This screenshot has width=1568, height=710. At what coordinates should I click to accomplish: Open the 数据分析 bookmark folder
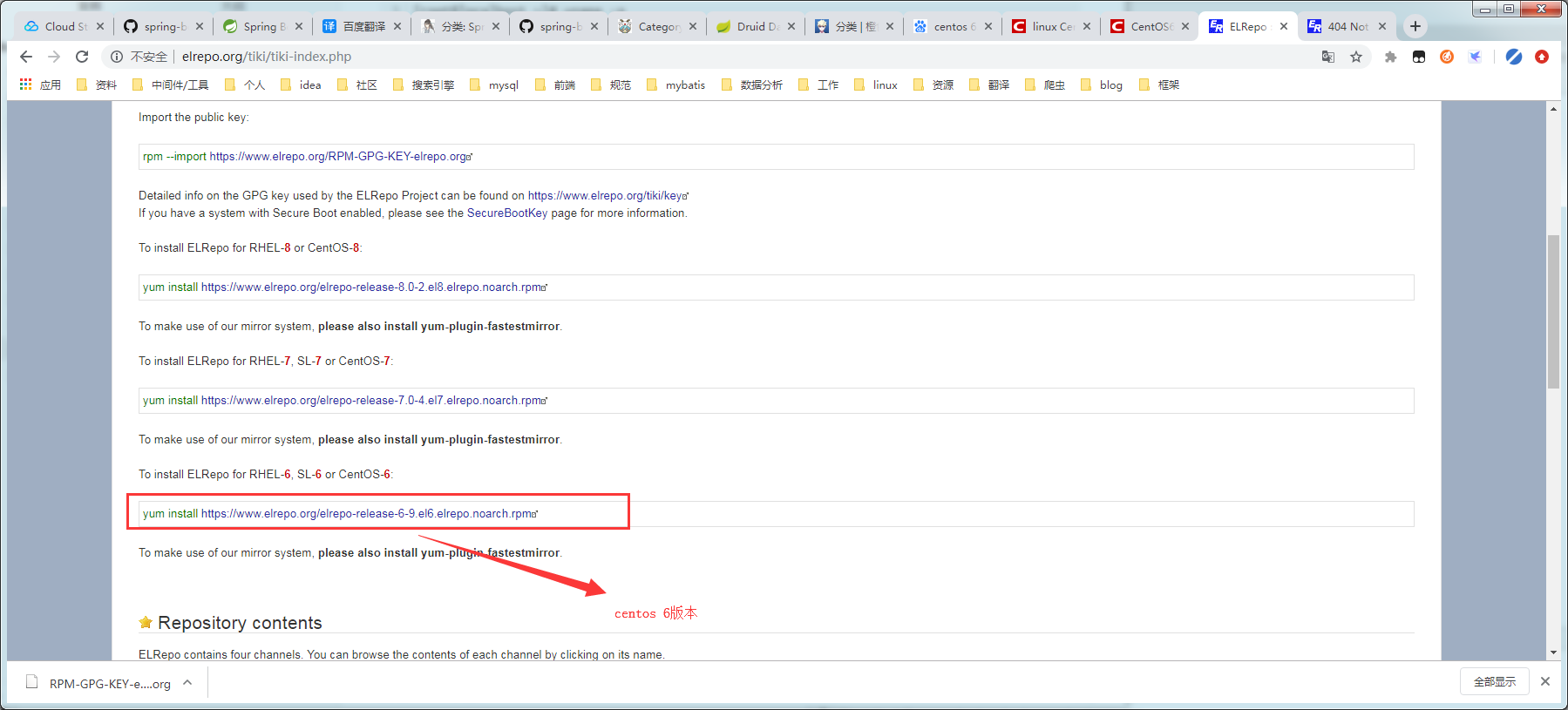click(752, 85)
